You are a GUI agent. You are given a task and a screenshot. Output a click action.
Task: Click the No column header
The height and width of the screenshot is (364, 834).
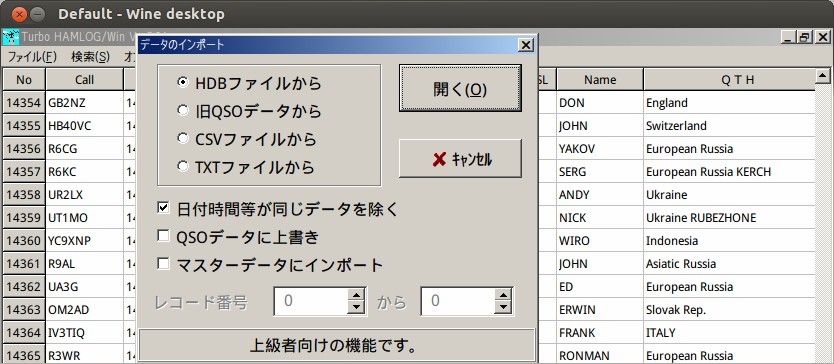[x=24, y=80]
